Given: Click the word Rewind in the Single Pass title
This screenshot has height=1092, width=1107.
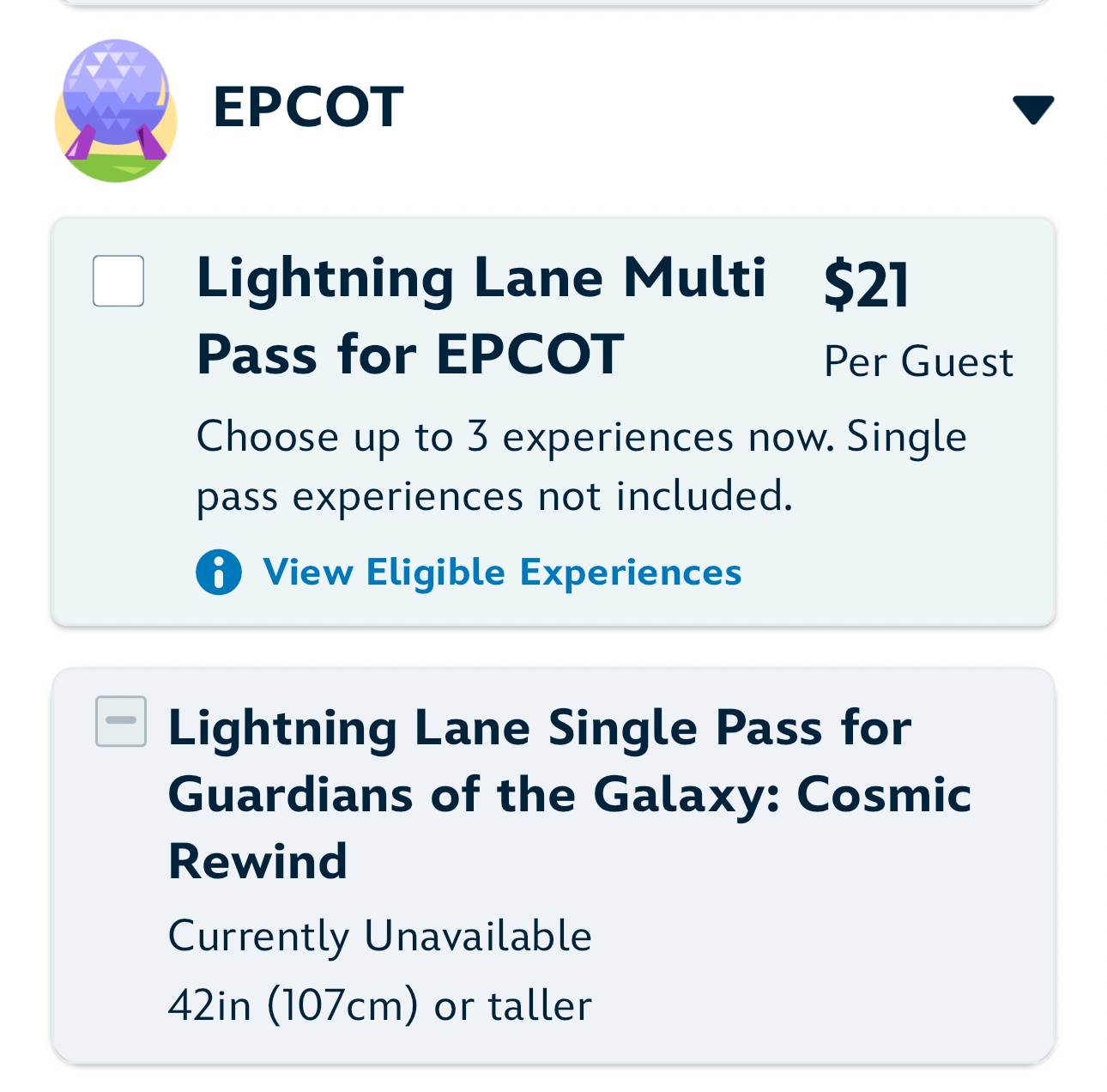Looking at the screenshot, I should pos(257,861).
